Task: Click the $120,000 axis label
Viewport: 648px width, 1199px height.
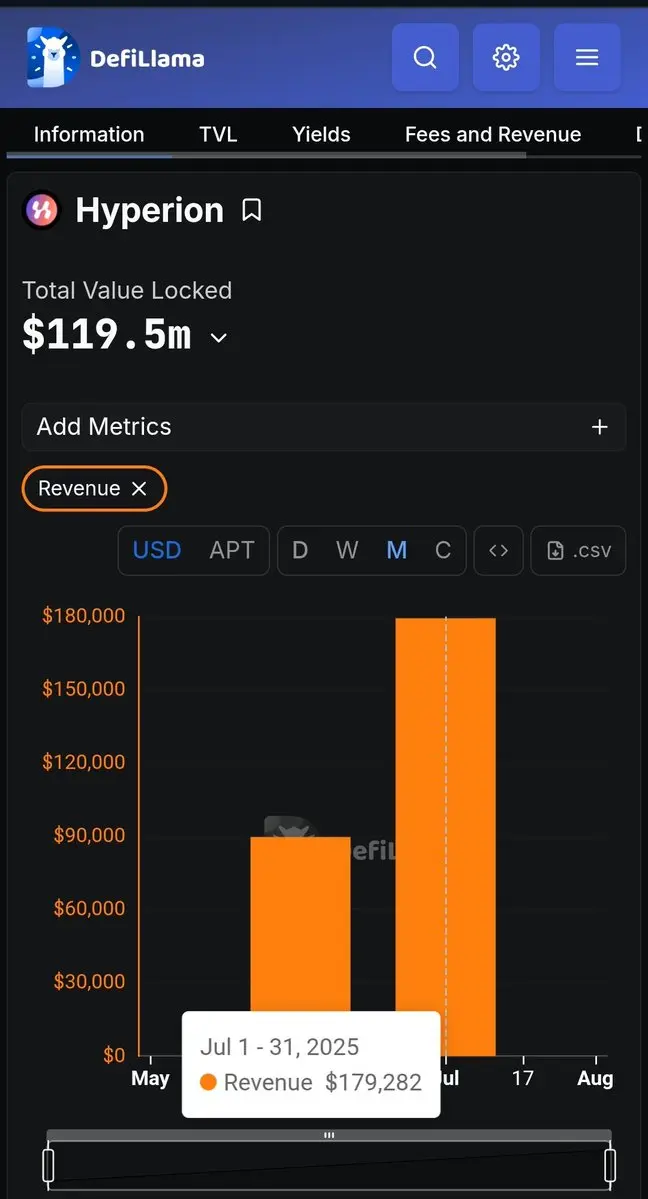Action: pos(83,762)
